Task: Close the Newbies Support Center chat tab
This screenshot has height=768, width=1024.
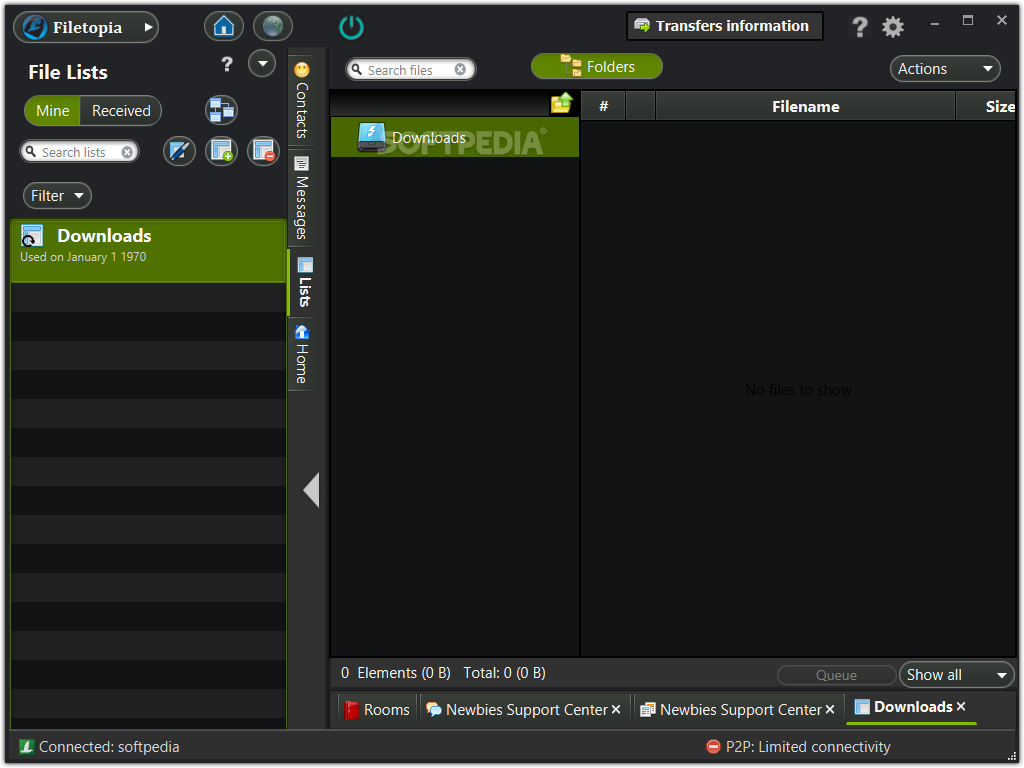Action: (616, 710)
